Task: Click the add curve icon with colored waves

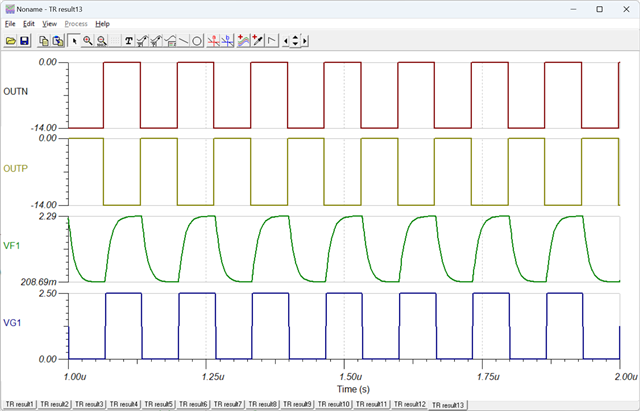Action: click(x=243, y=41)
